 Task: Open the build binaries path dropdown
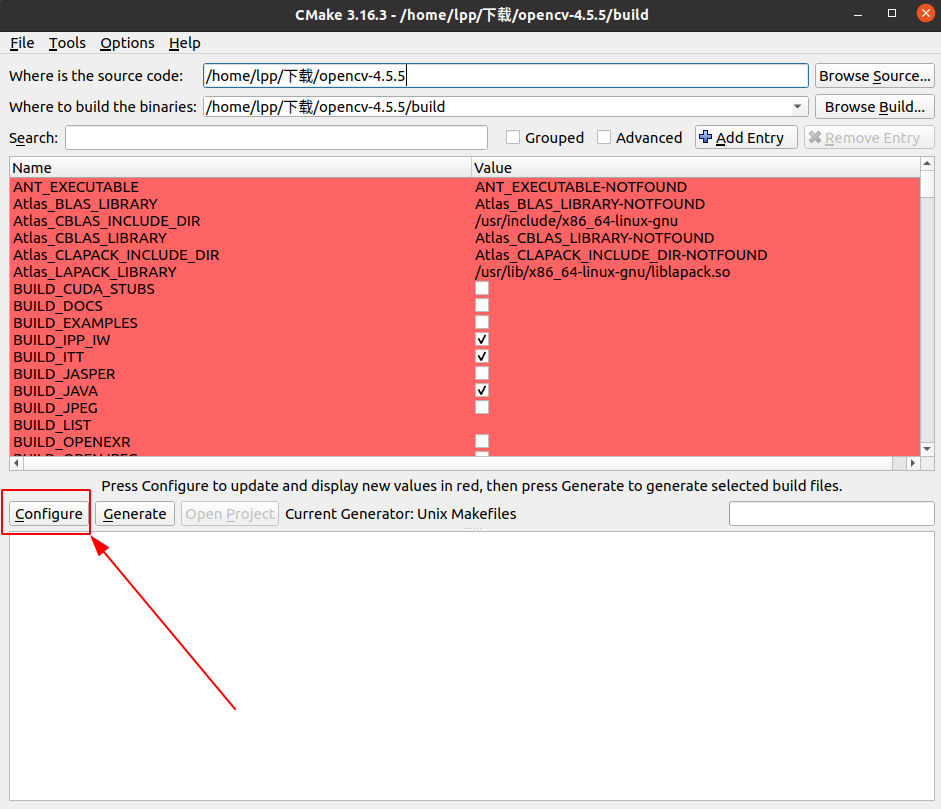[797, 107]
